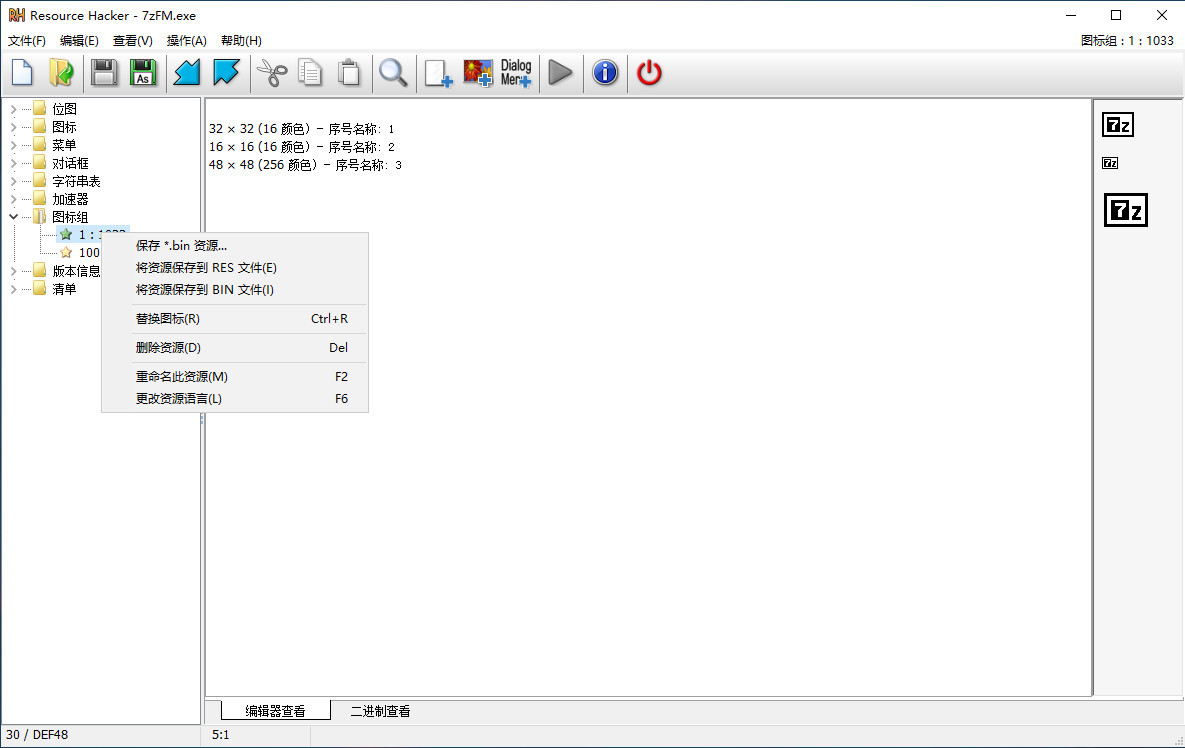The height and width of the screenshot is (748, 1185).
Task: Click the Compile play arrow icon
Action: [560, 73]
